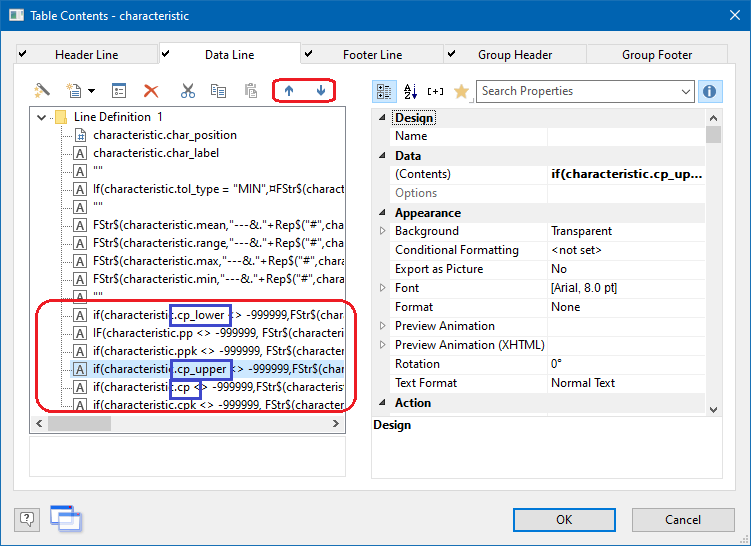The height and width of the screenshot is (546, 751).
Task: Click the copy icon in toolbar
Action: point(218,91)
